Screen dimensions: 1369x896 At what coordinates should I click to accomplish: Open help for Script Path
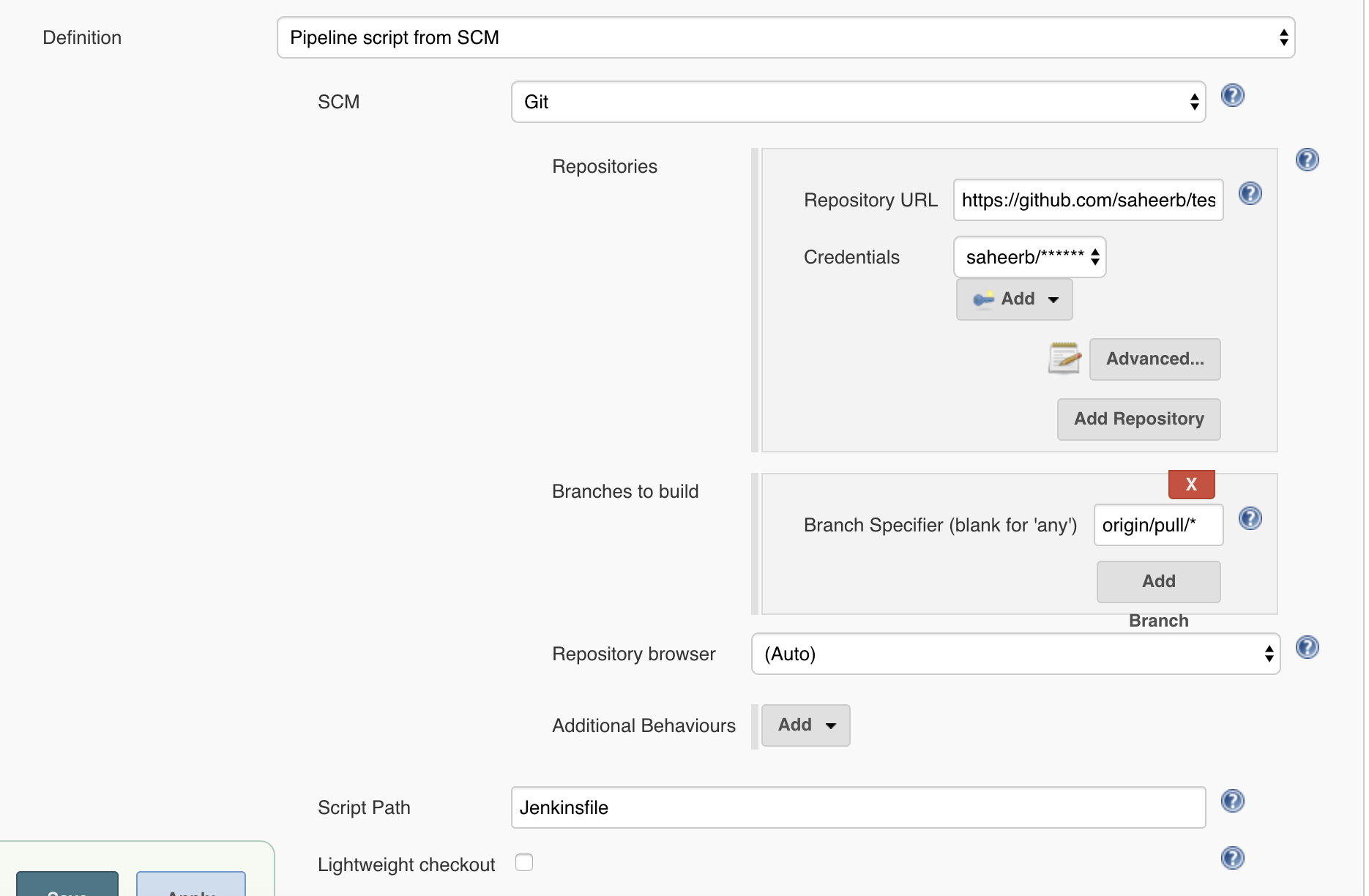point(1233,801)
